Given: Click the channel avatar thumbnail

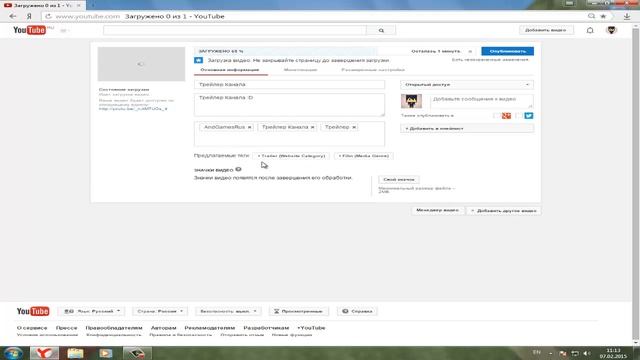Looking at the screenshot, I should 411,101.
